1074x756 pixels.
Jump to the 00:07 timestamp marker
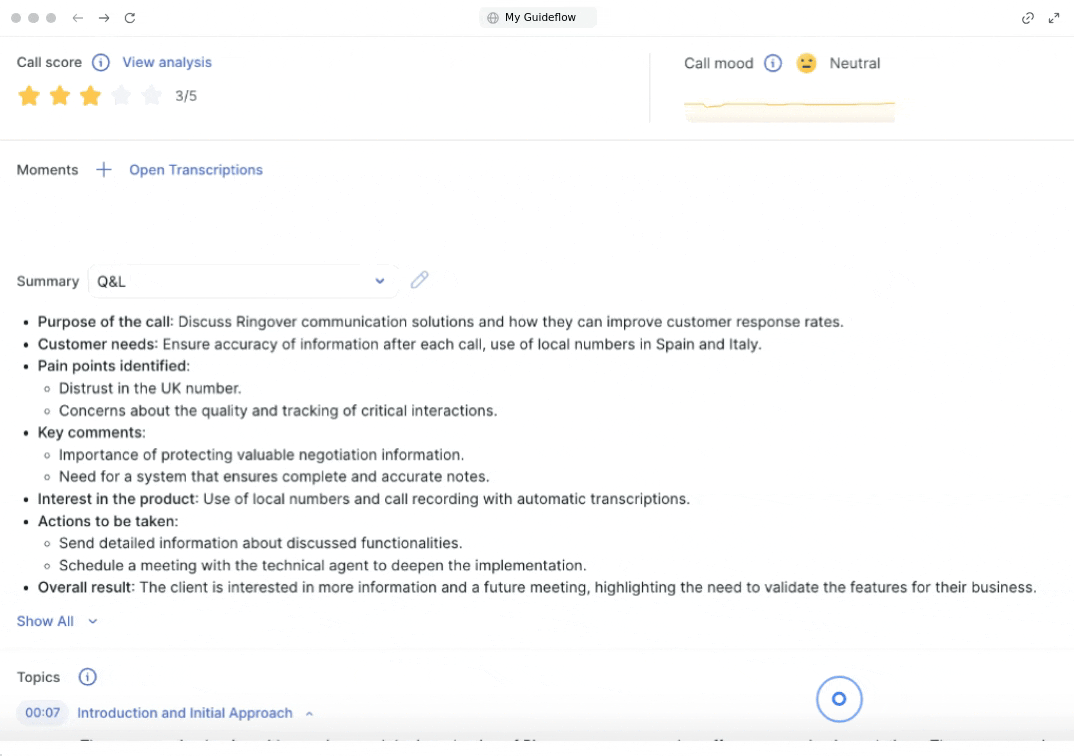[x=43, y=713]
